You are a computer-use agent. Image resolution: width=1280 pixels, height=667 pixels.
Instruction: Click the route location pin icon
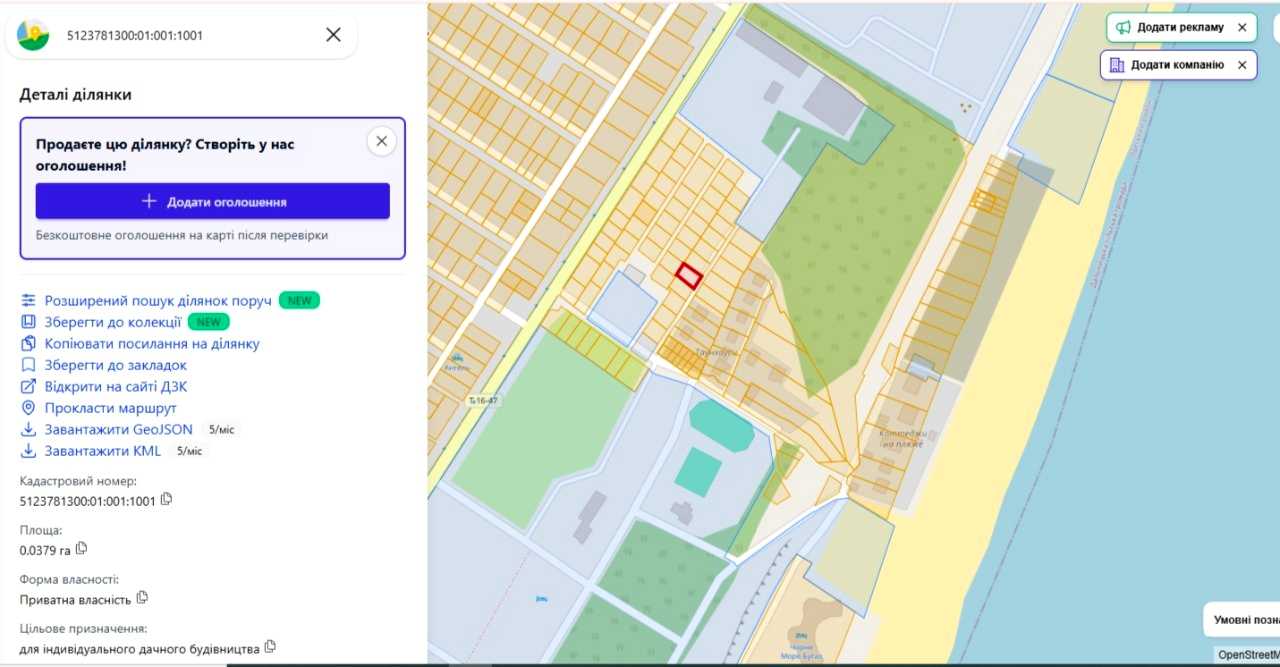coord(28,408)
